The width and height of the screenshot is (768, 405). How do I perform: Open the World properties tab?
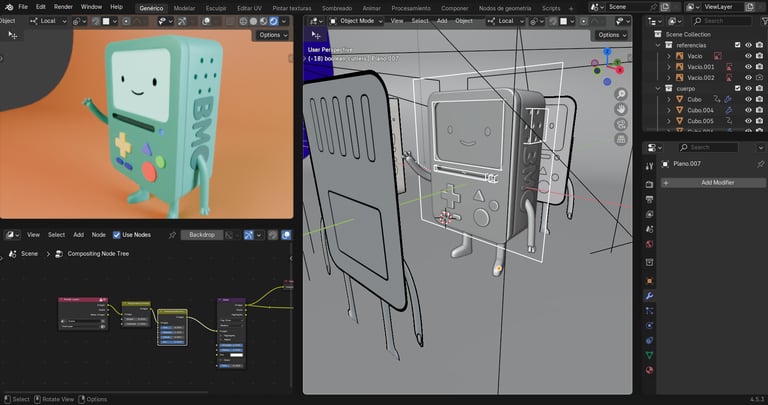pos(649,244)
